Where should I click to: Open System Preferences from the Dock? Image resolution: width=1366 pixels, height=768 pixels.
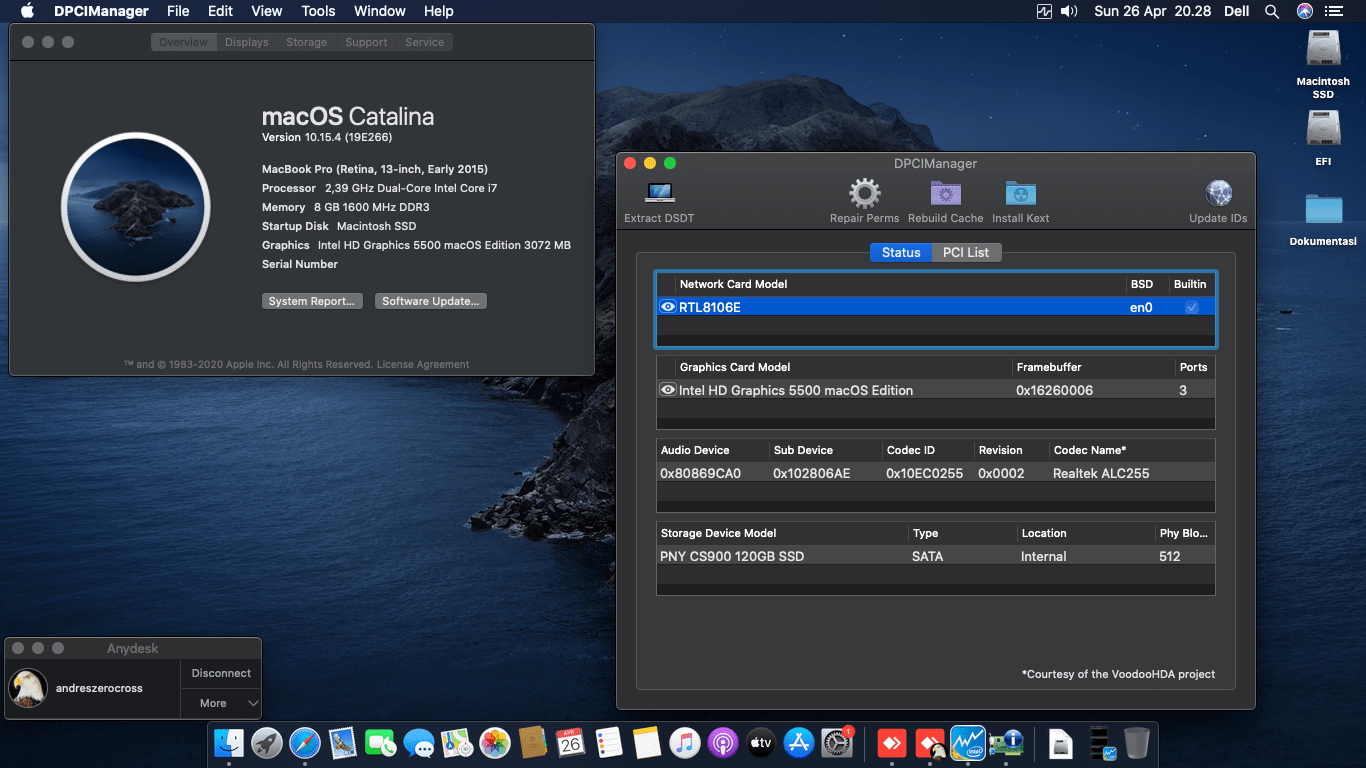tap(837, 743)
